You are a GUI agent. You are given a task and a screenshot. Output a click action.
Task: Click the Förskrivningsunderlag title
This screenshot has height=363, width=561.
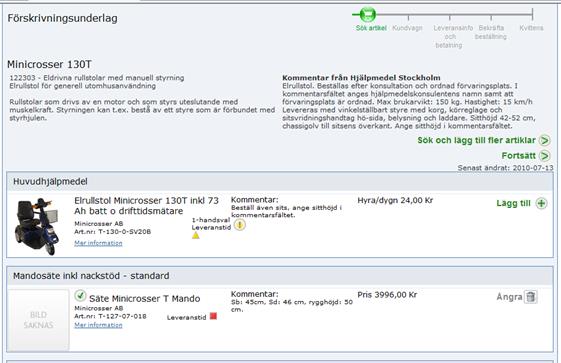(63, 18)
